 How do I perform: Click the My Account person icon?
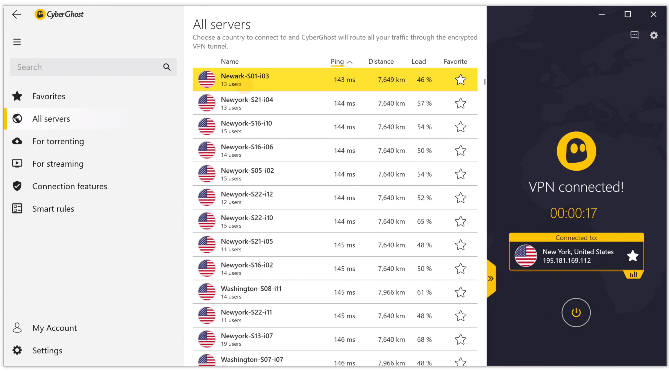(17, 328)
